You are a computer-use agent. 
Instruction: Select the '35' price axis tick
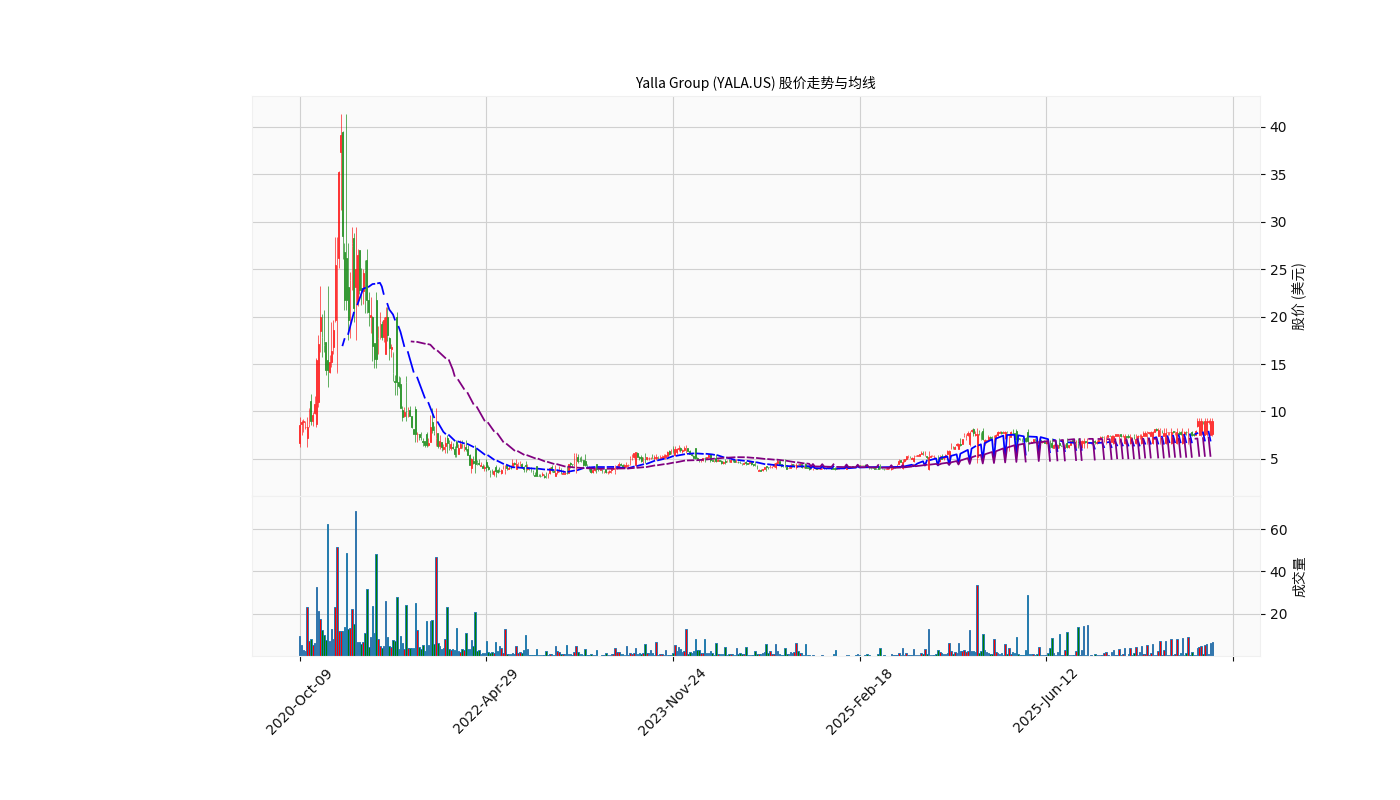pos(1278,175)
